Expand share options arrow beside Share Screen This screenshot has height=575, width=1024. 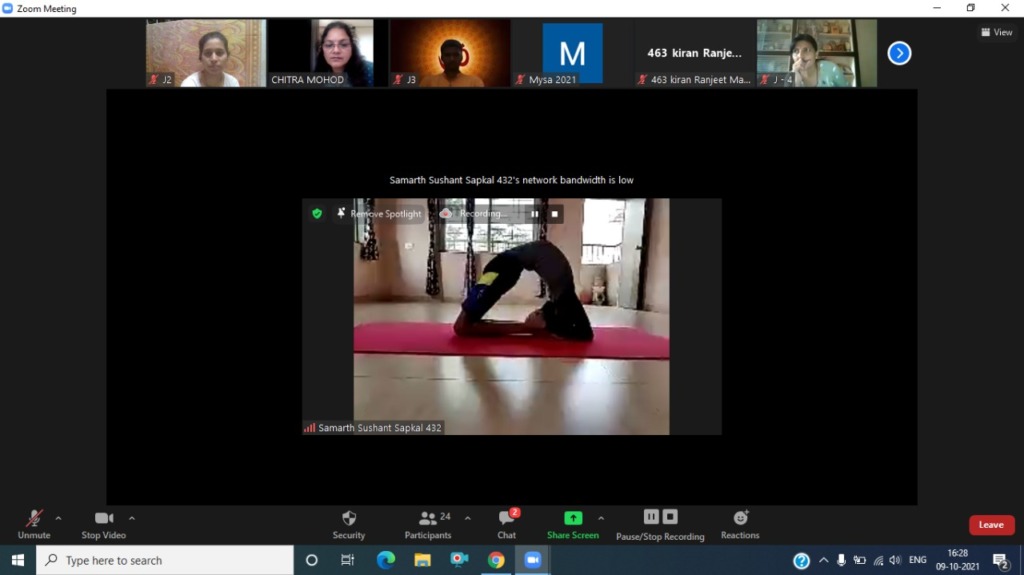pos(601,518)
